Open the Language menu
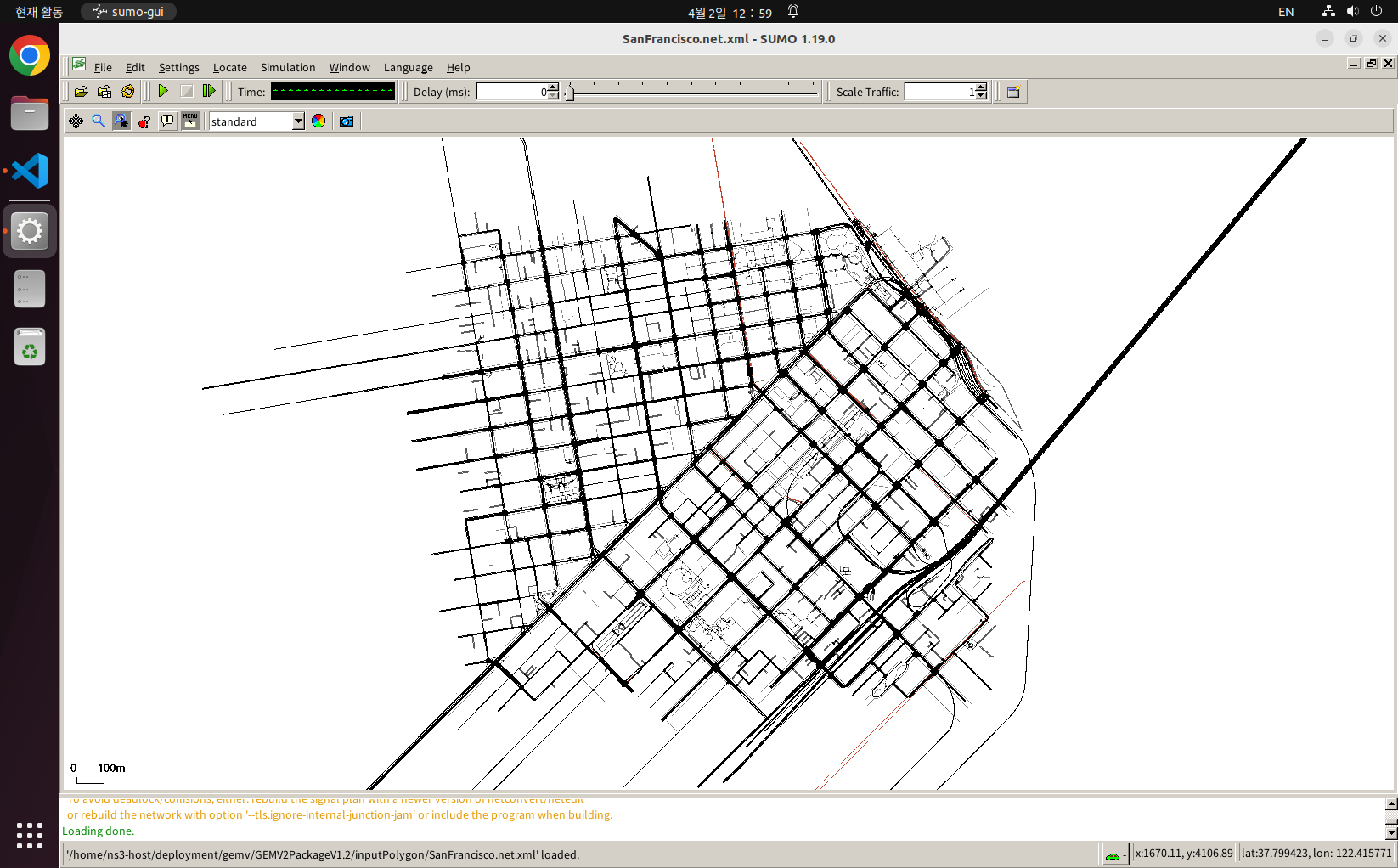This screenshot has width=1398, height=868. (x=408, y=67)
